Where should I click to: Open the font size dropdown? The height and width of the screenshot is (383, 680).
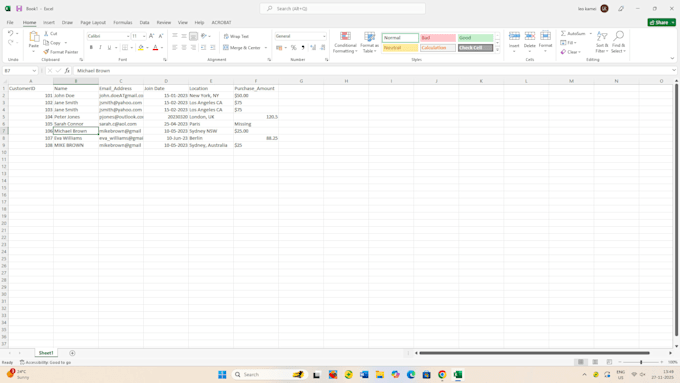point(144,36)
